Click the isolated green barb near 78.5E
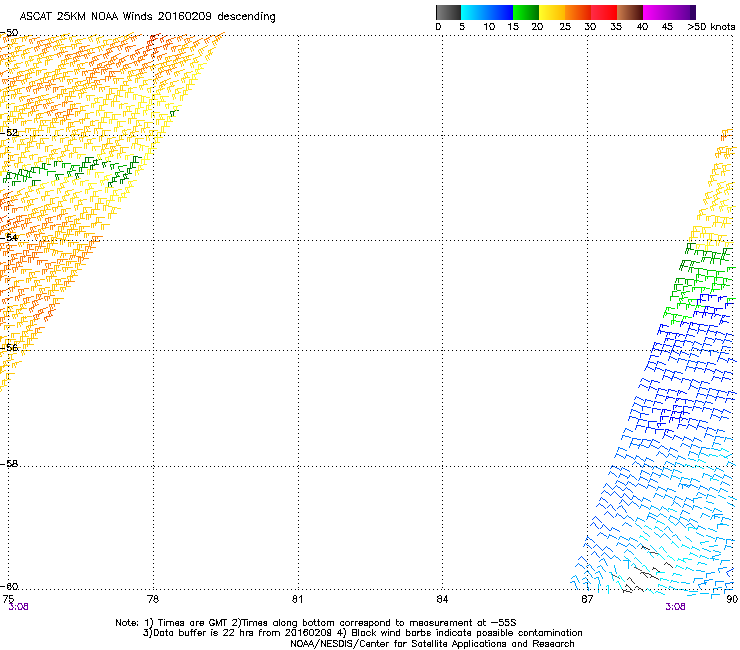The width and height of the screenshot is (740, 650). [x=174, y=113]
